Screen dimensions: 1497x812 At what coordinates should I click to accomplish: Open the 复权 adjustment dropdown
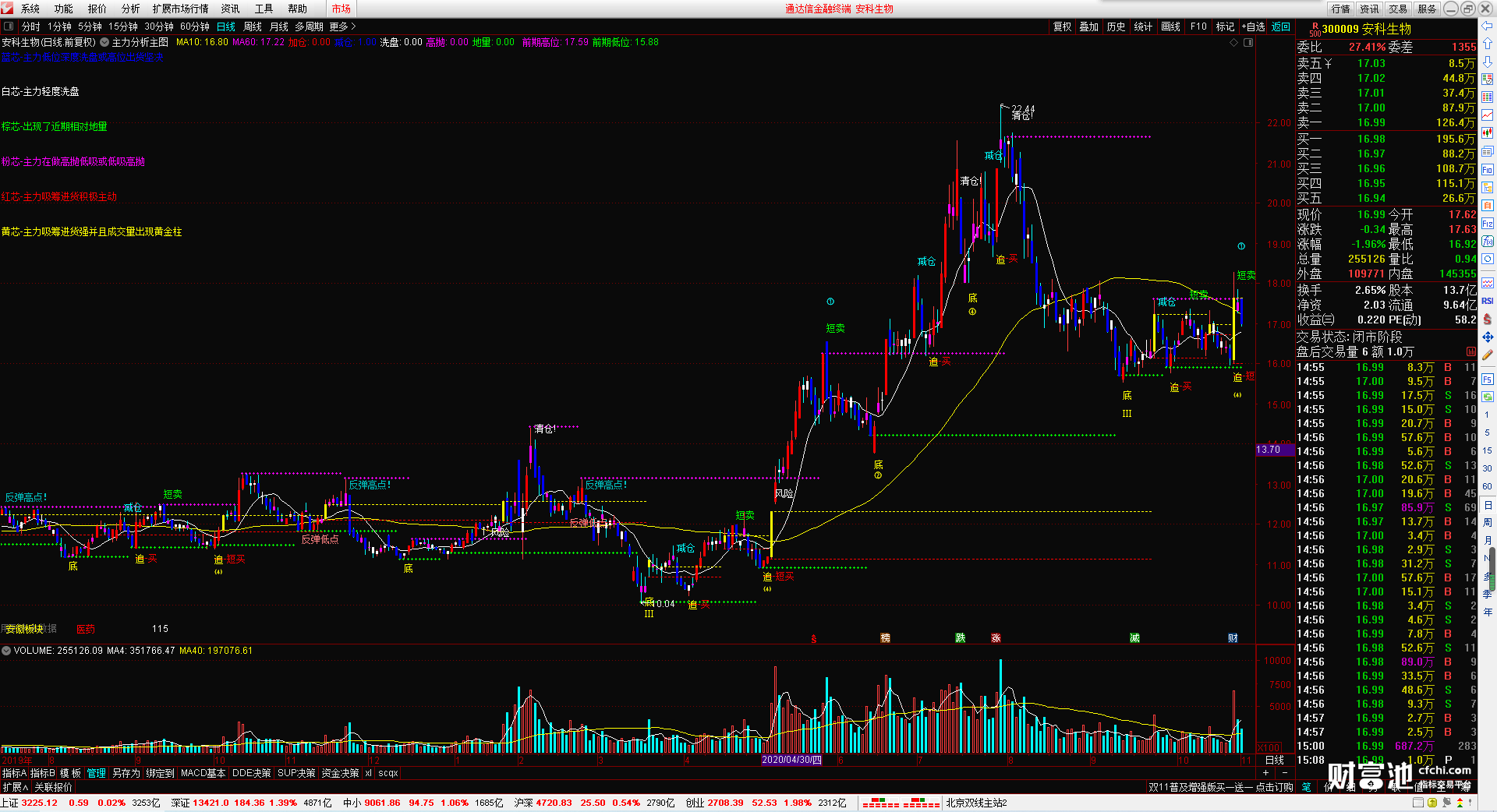click(1063, 26)
